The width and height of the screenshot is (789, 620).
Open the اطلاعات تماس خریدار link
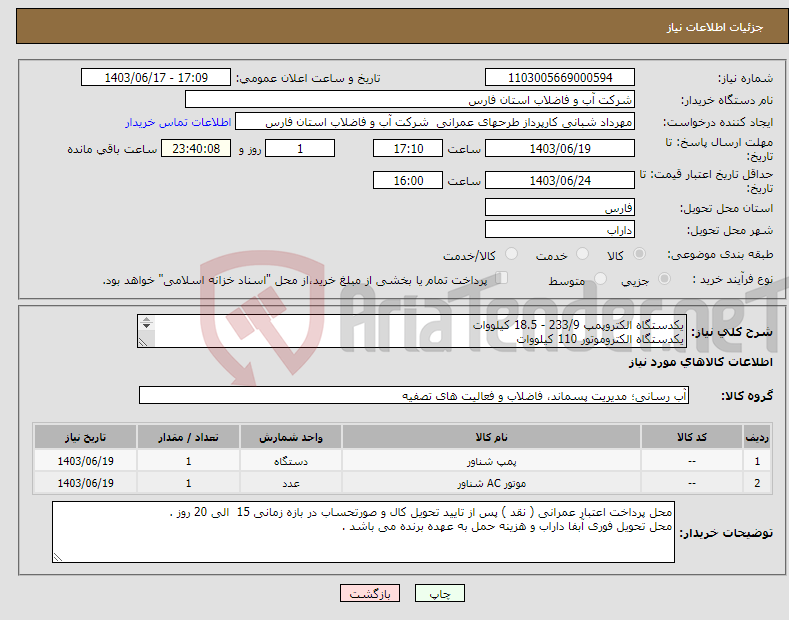click(178, 122)
